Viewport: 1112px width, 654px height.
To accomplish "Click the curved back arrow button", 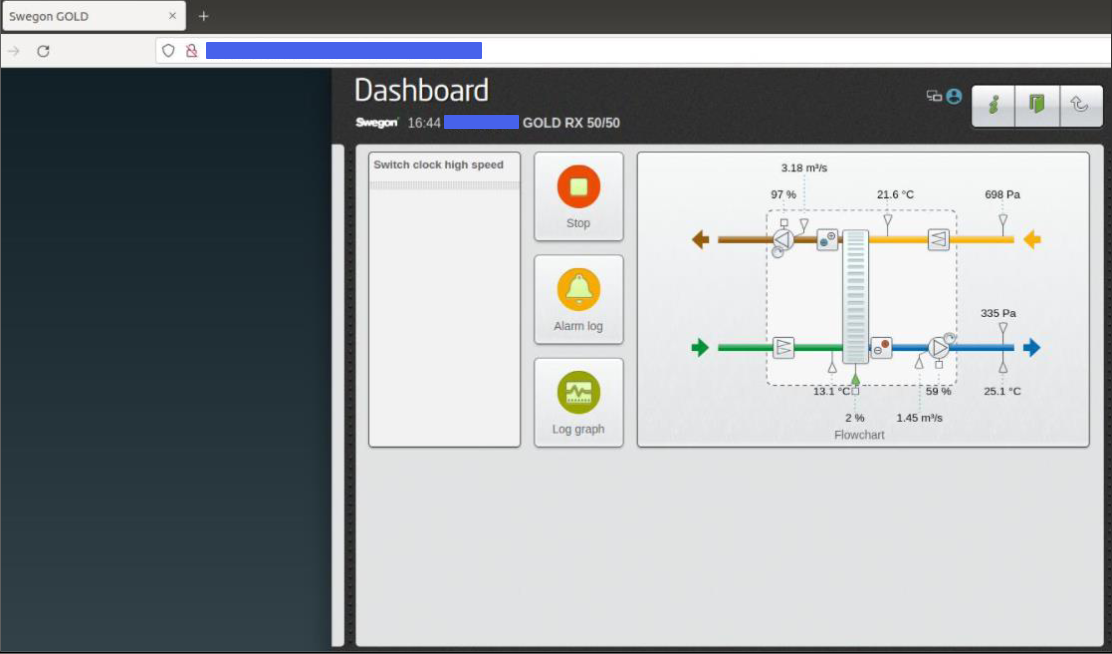I will (1079, 105).
